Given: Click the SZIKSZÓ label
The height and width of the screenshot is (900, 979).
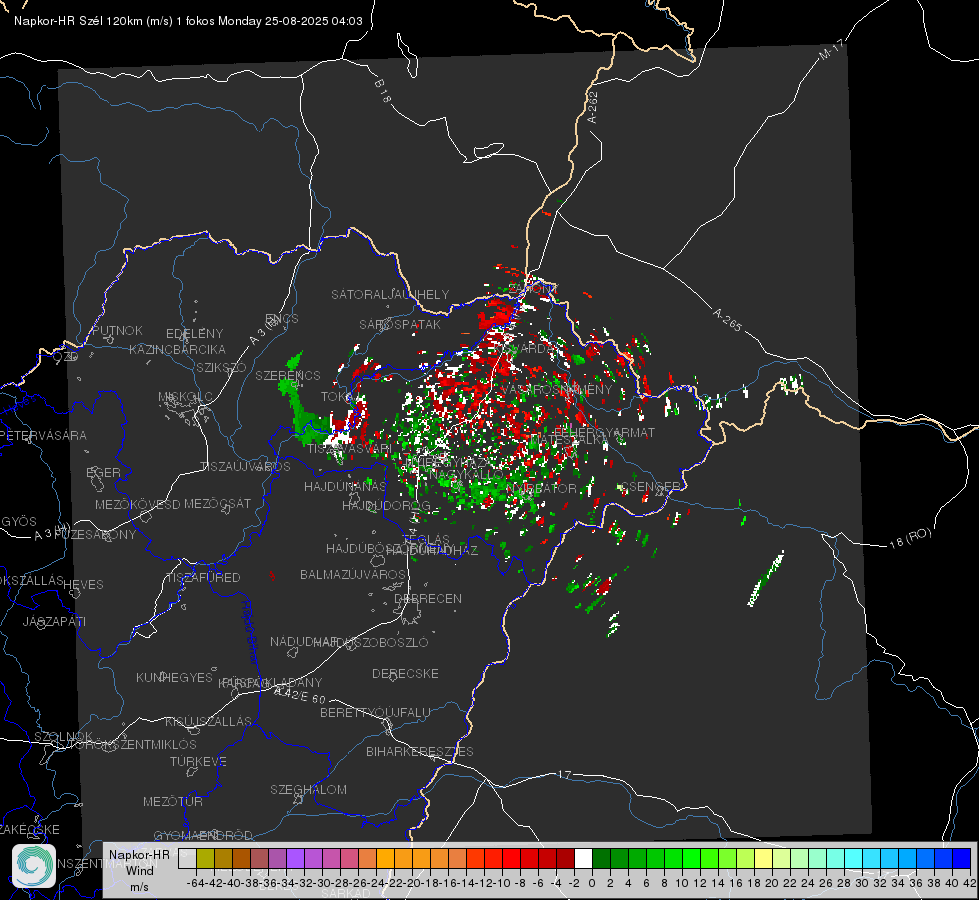Looking at the screenshot, I should point(222,367).
